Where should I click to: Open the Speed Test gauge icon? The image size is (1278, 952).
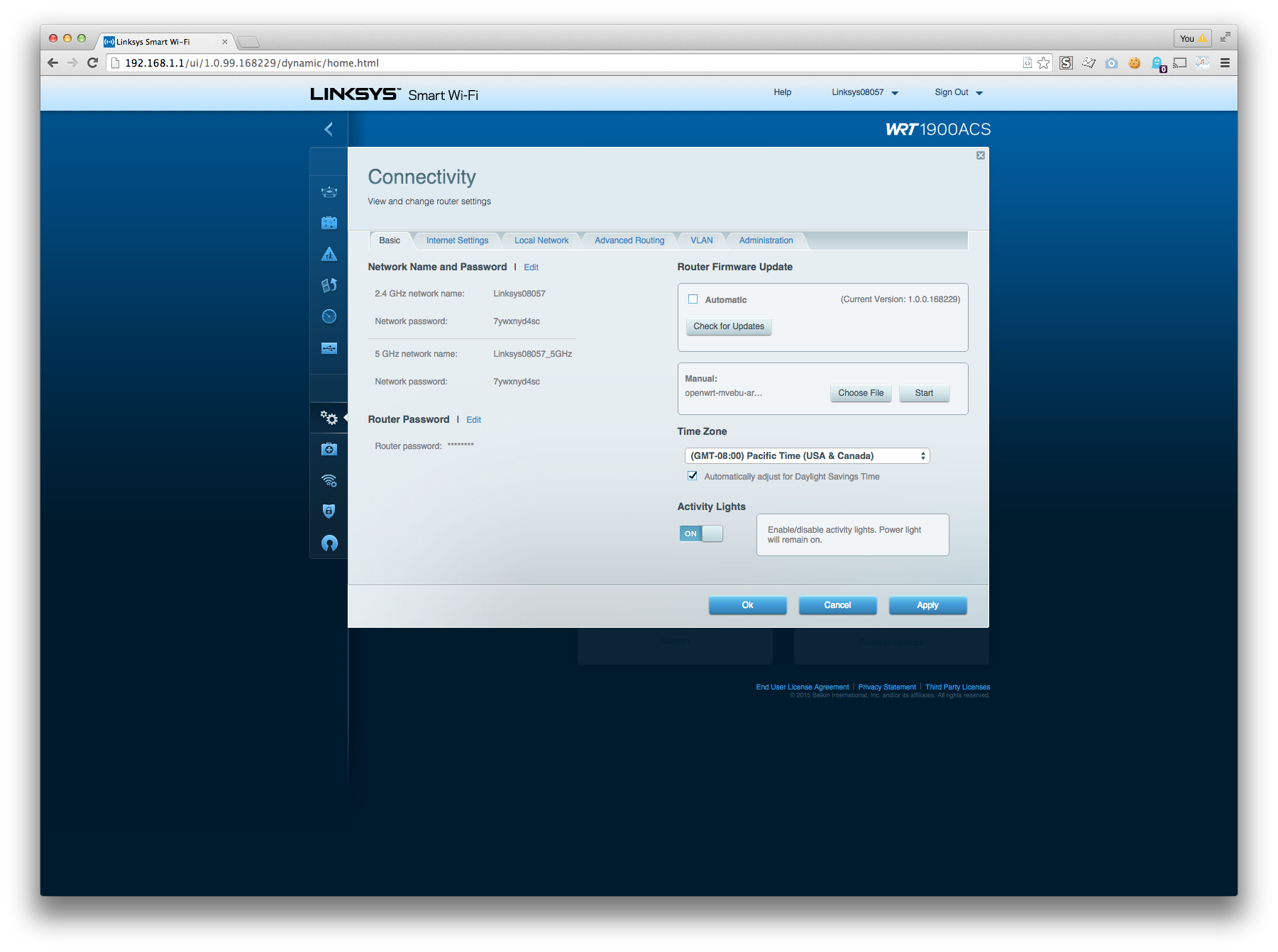[329, 316]
